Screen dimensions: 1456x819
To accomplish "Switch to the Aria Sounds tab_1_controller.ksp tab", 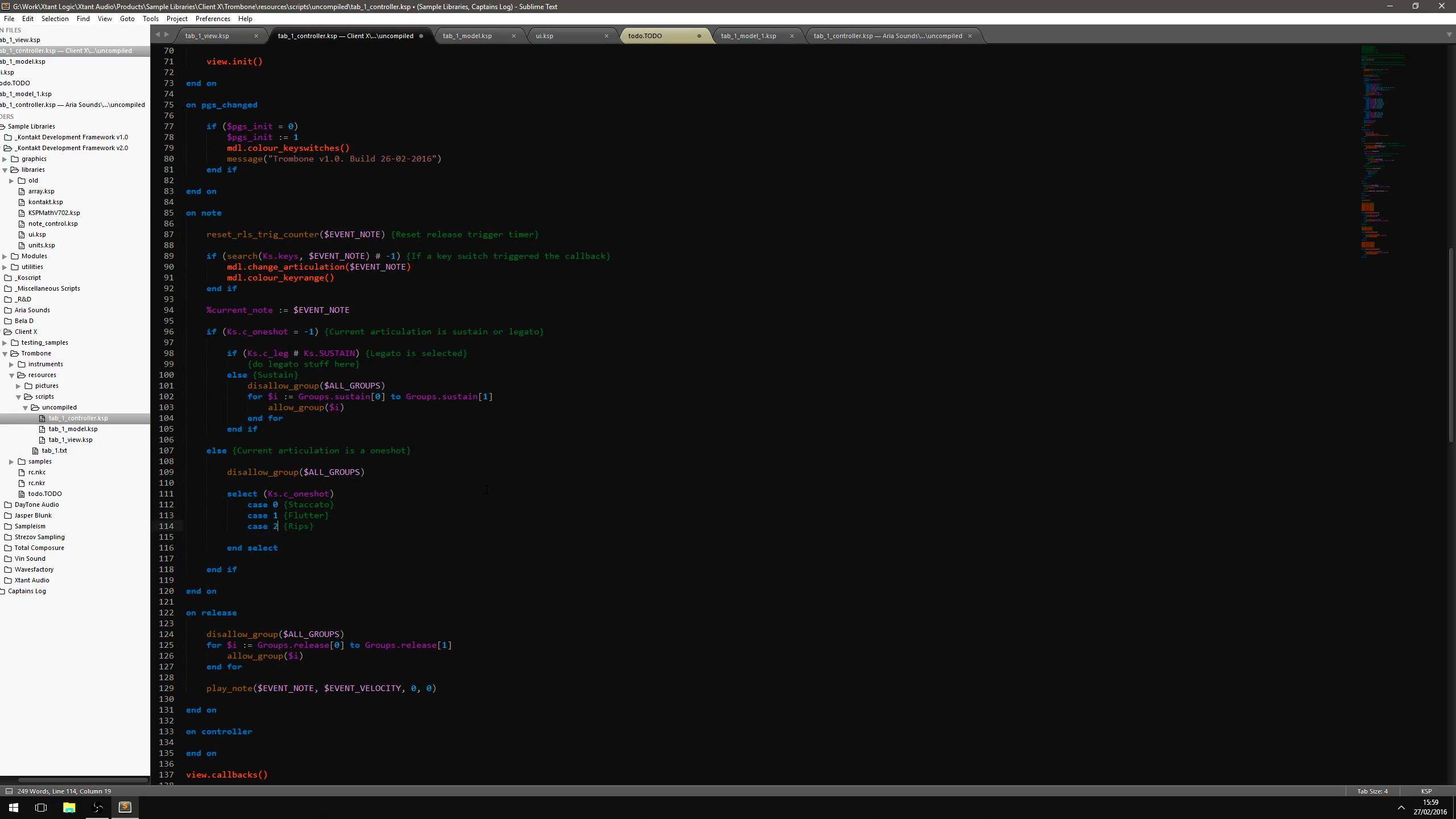I will point(887,36).
